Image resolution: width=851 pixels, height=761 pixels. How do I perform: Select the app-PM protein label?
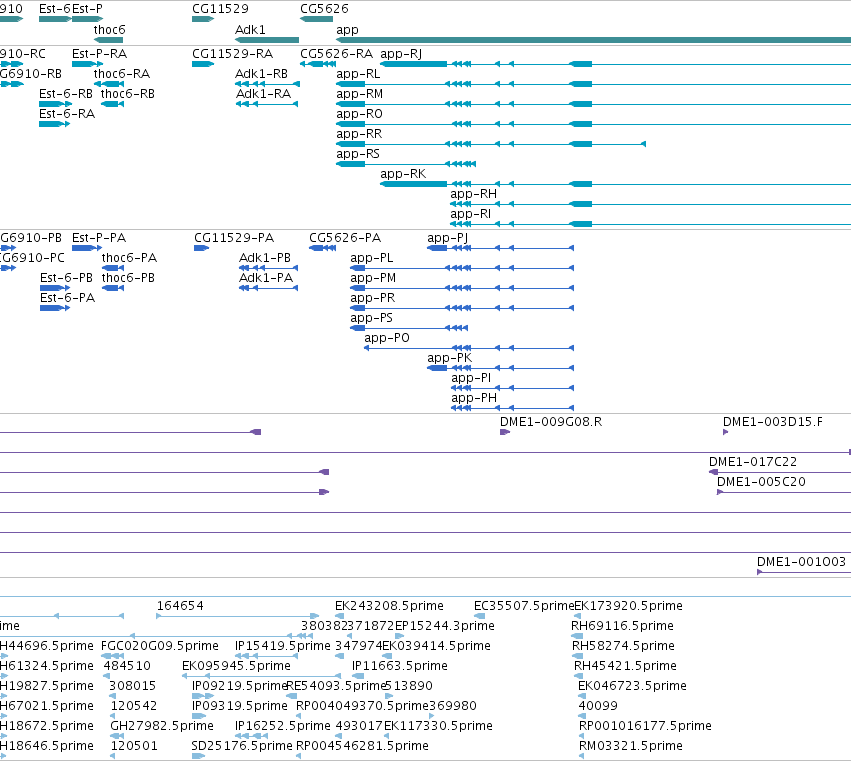coord(373,278)
